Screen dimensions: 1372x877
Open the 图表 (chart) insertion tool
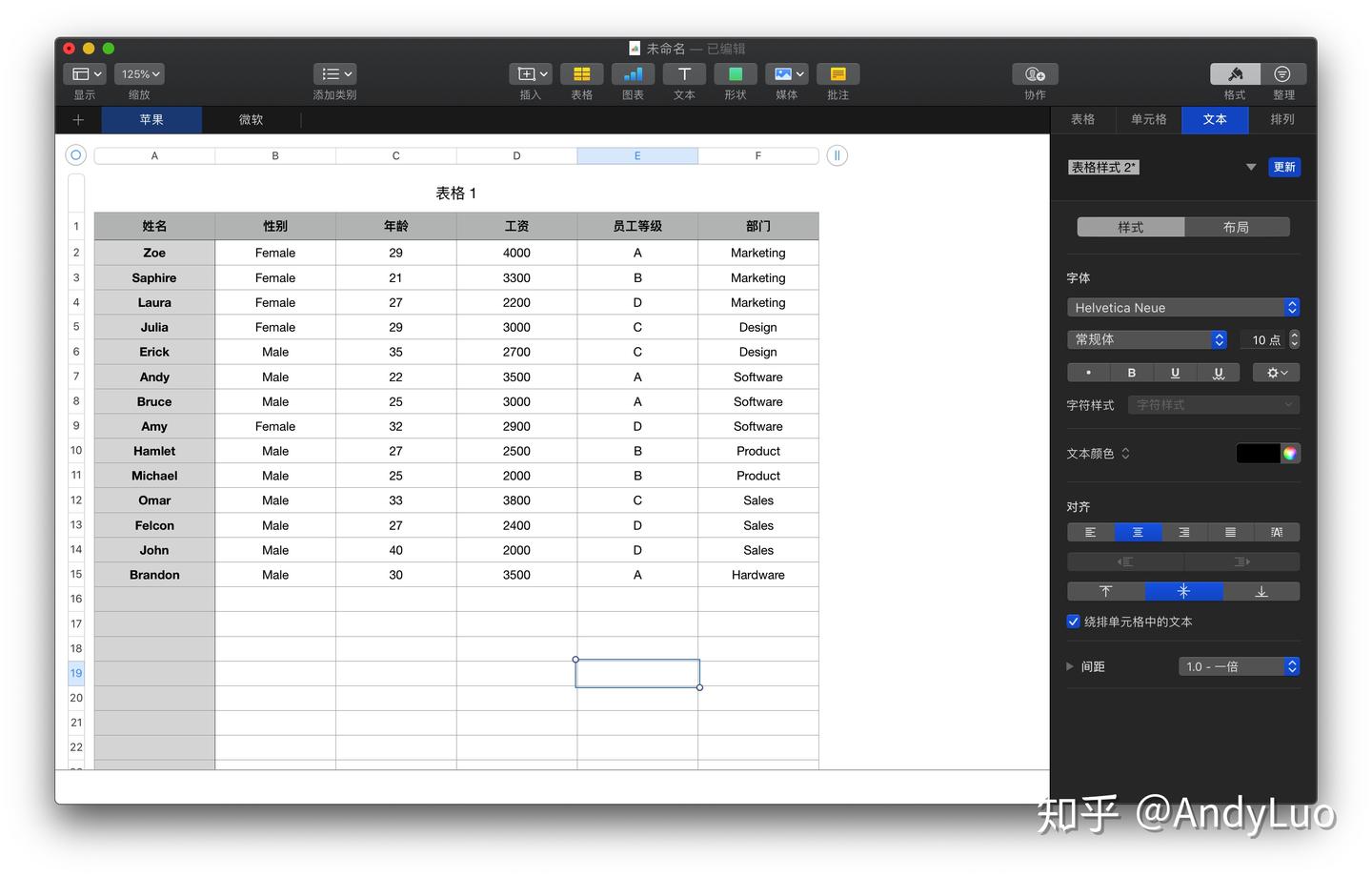[633, 74]
